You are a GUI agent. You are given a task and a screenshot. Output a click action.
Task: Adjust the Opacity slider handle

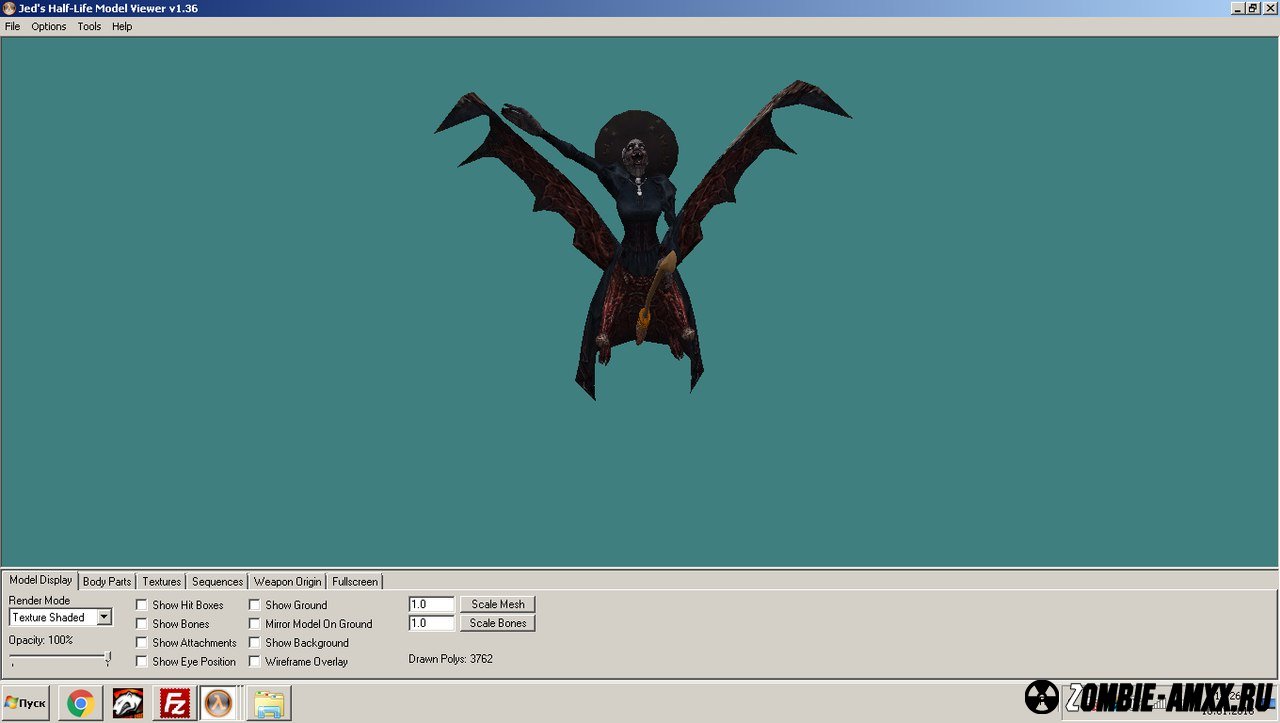coord(107,658)
